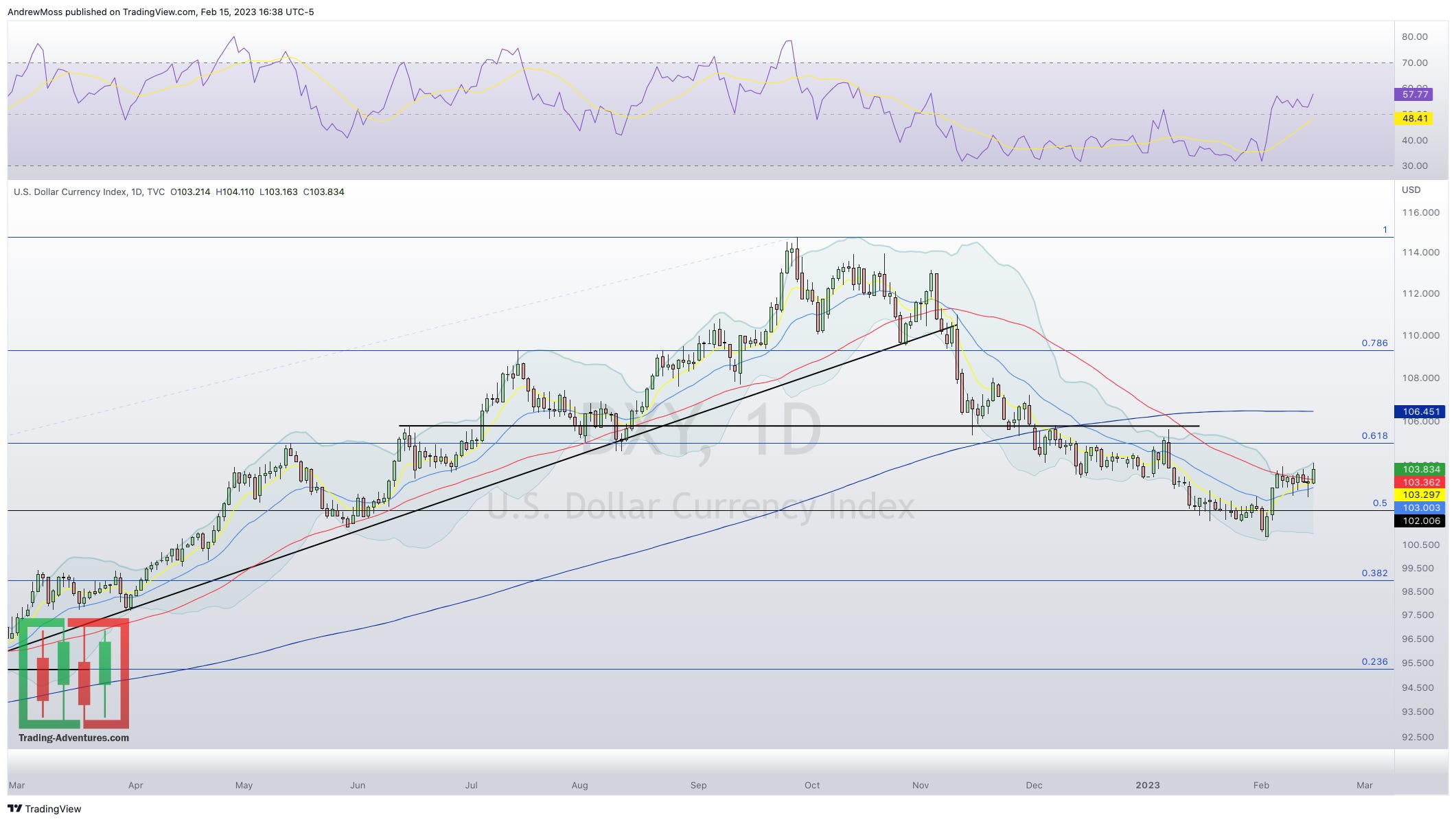
Task: Click the yellow 48.41 RSI average tag
Action: [1415, 119]
